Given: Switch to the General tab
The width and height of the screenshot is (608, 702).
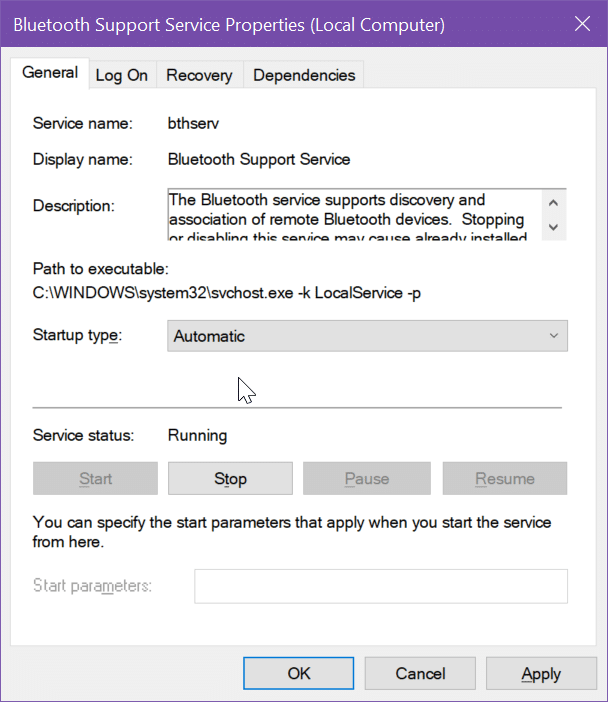Looking at the screenshot, I should point(50,73).
